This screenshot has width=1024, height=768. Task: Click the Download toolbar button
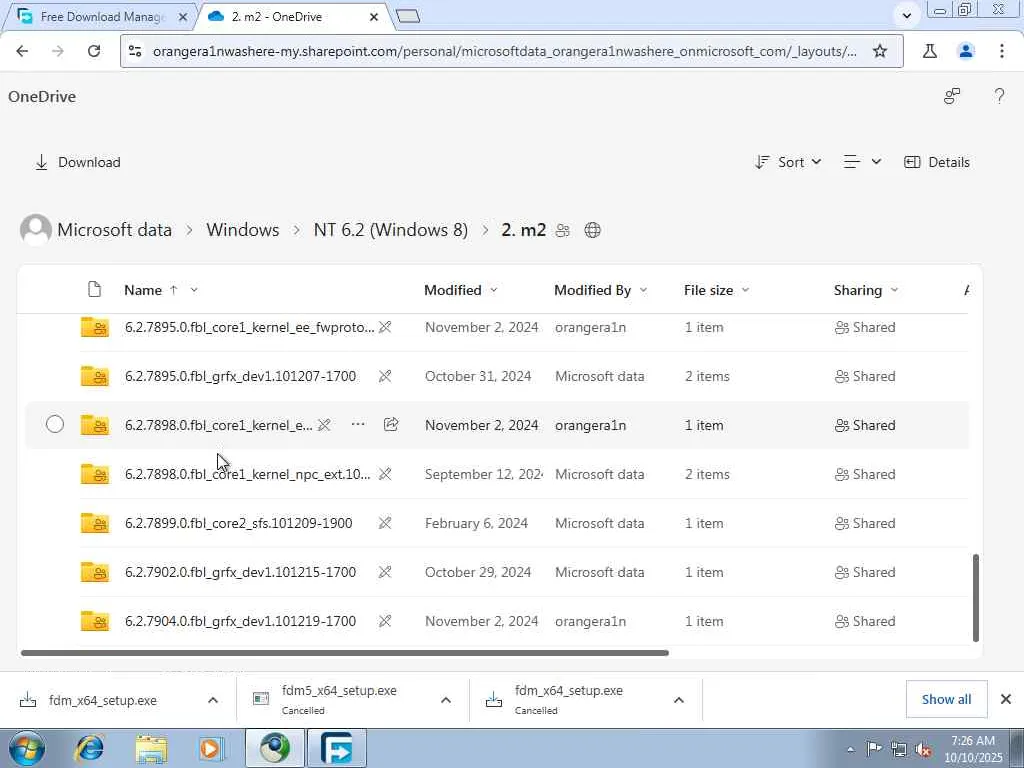(78, 162)
